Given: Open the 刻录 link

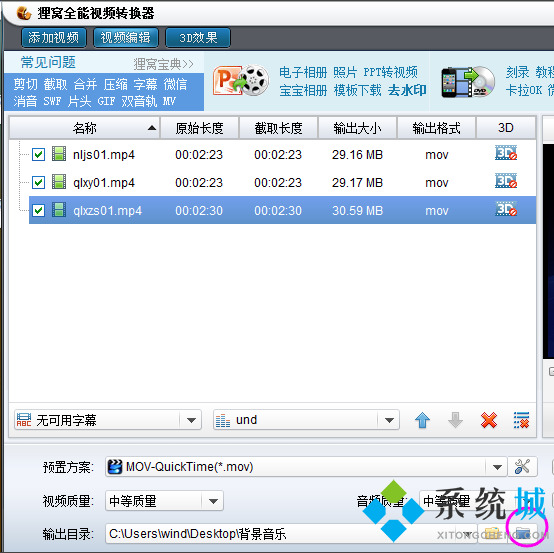Looking at the screenshot, I should point(518,72).
